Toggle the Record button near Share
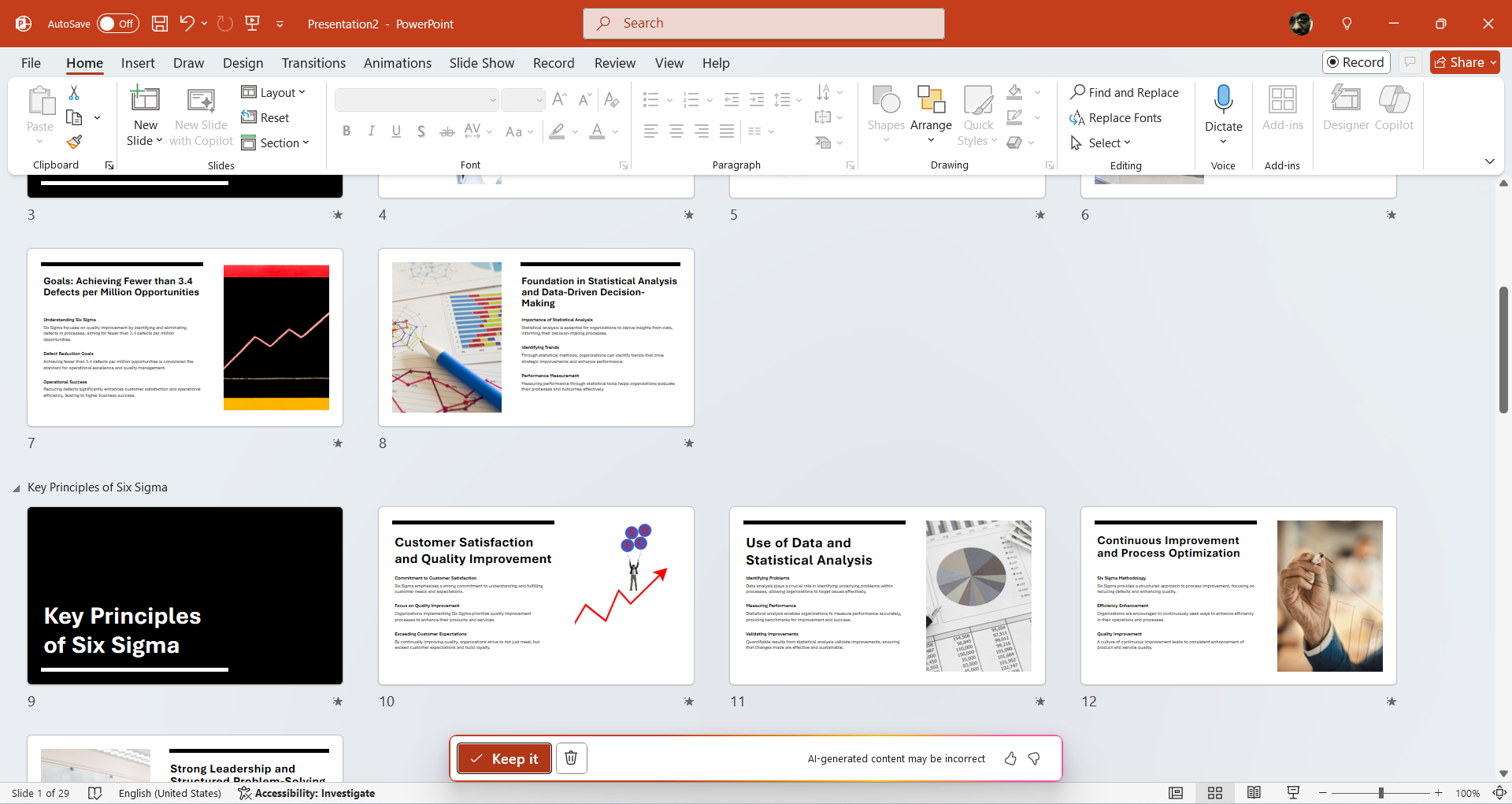 [1356, 62]
